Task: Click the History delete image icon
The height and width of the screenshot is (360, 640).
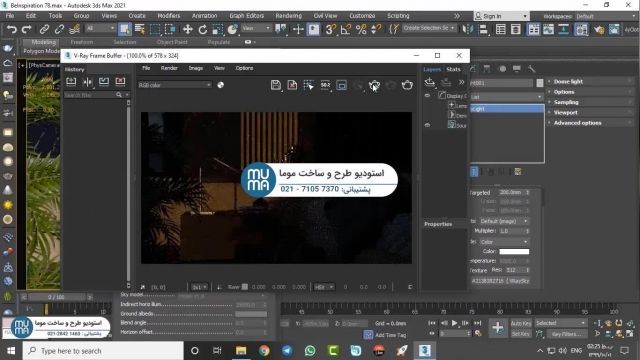Action: tap(120, 82)
